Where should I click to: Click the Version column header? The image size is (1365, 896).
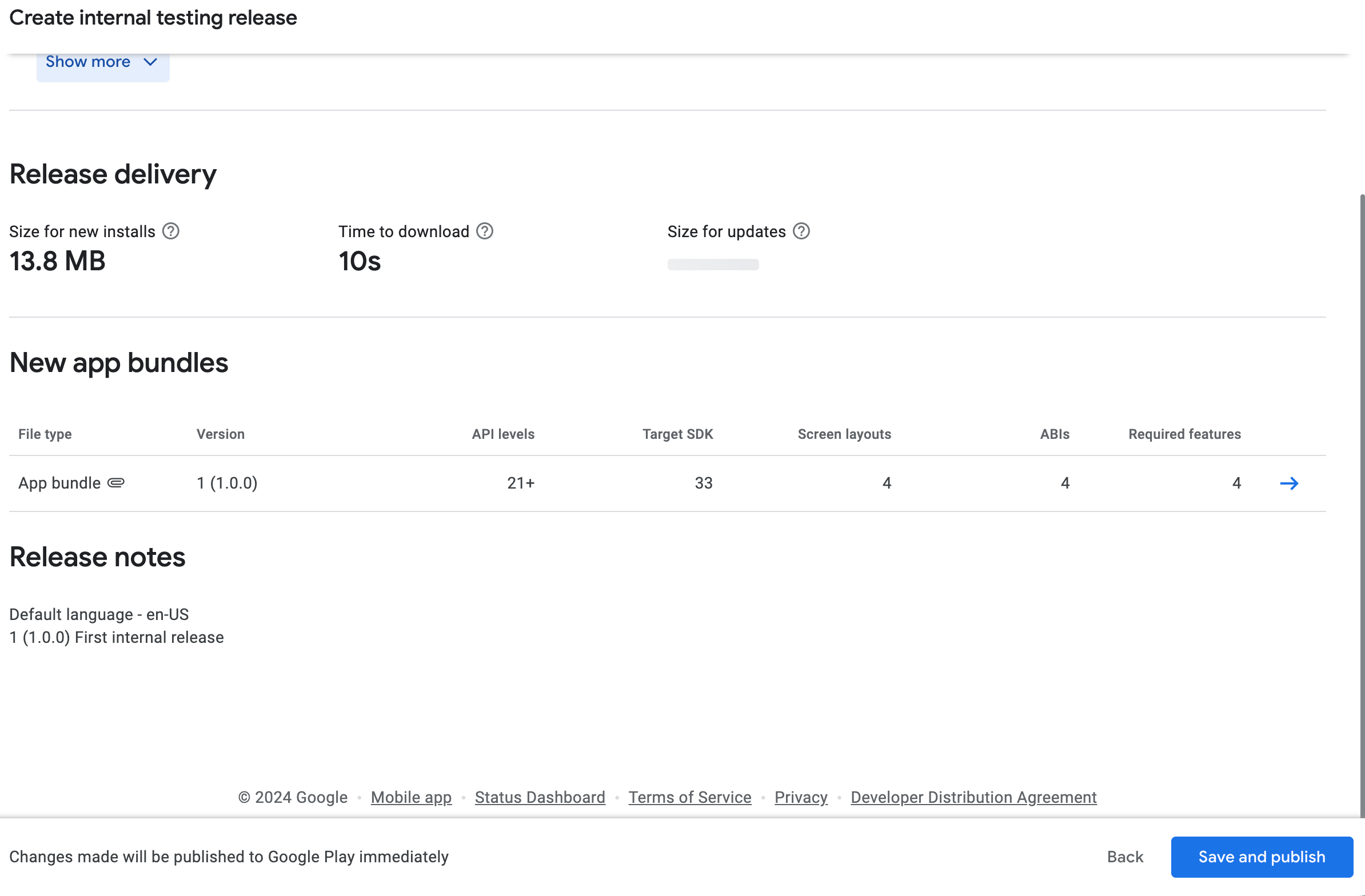220,434
